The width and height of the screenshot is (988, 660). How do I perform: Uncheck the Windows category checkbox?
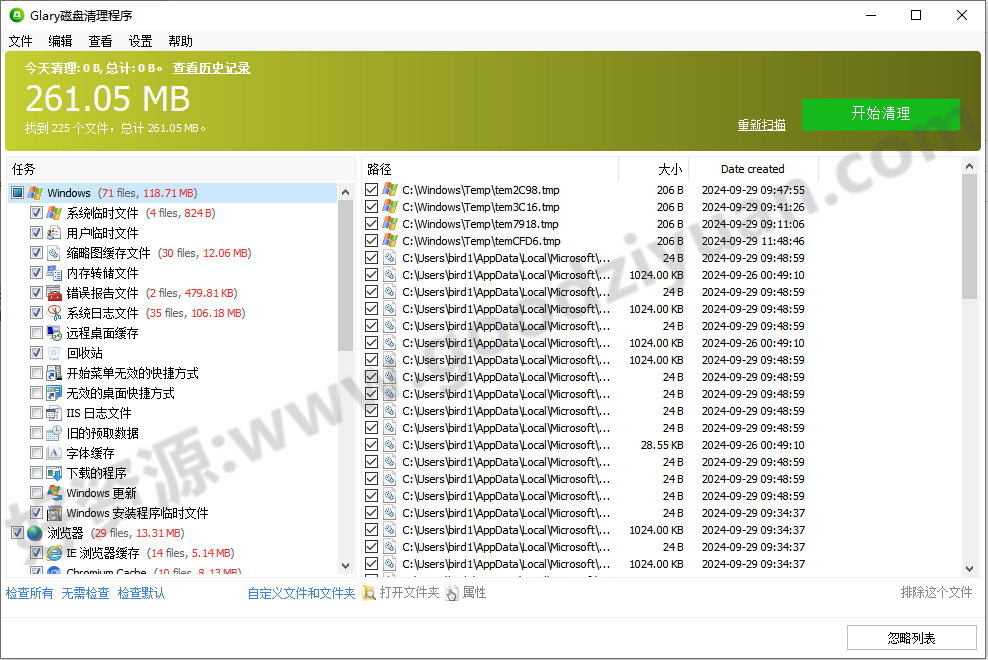point(16,192)
